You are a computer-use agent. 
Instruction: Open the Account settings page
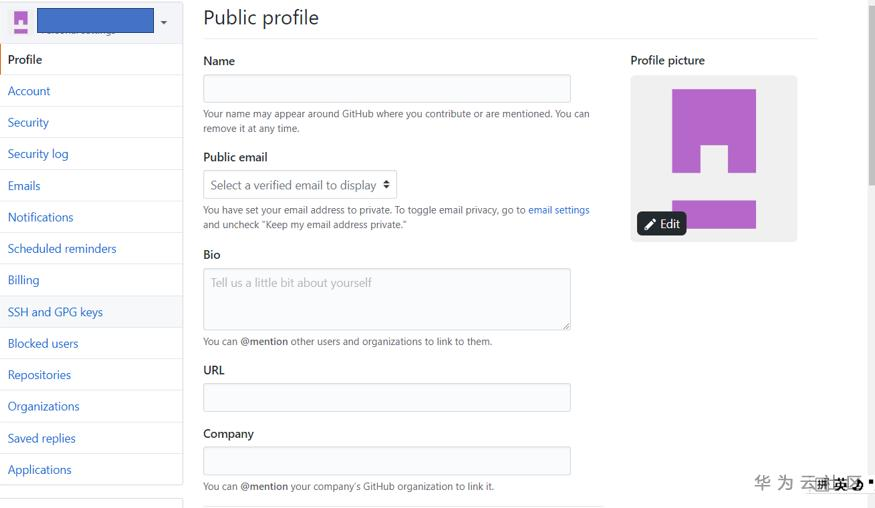(x=29, y=91)
